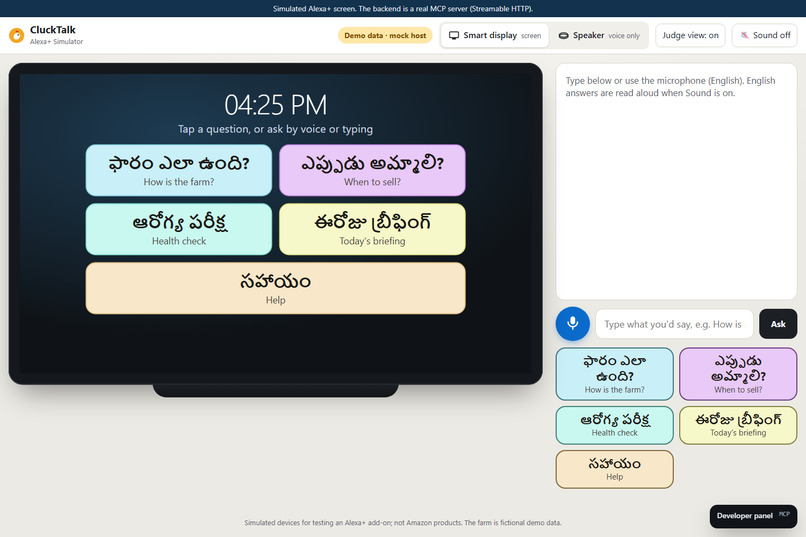This screenshot has width=806, height=537.
Task: Tap 'Today's briefing' card on display
Action: (x=372, y=229)
